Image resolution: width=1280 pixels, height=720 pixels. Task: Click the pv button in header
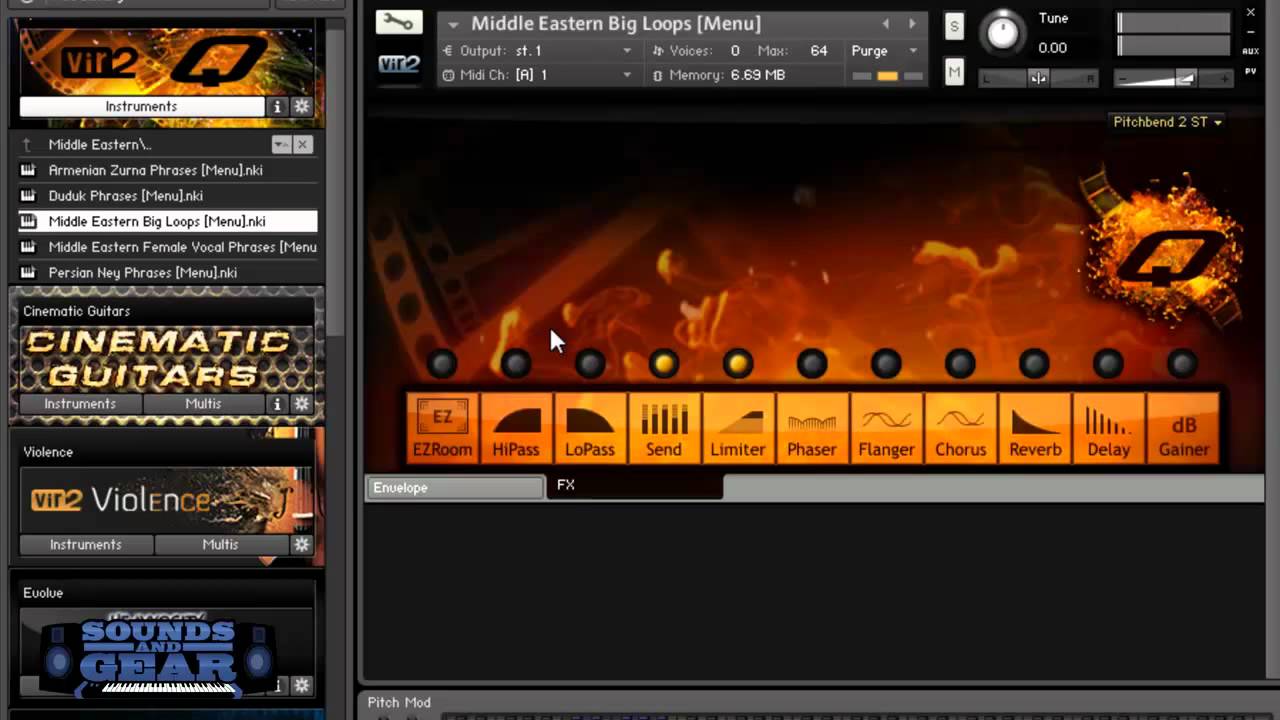(1250, 71)
